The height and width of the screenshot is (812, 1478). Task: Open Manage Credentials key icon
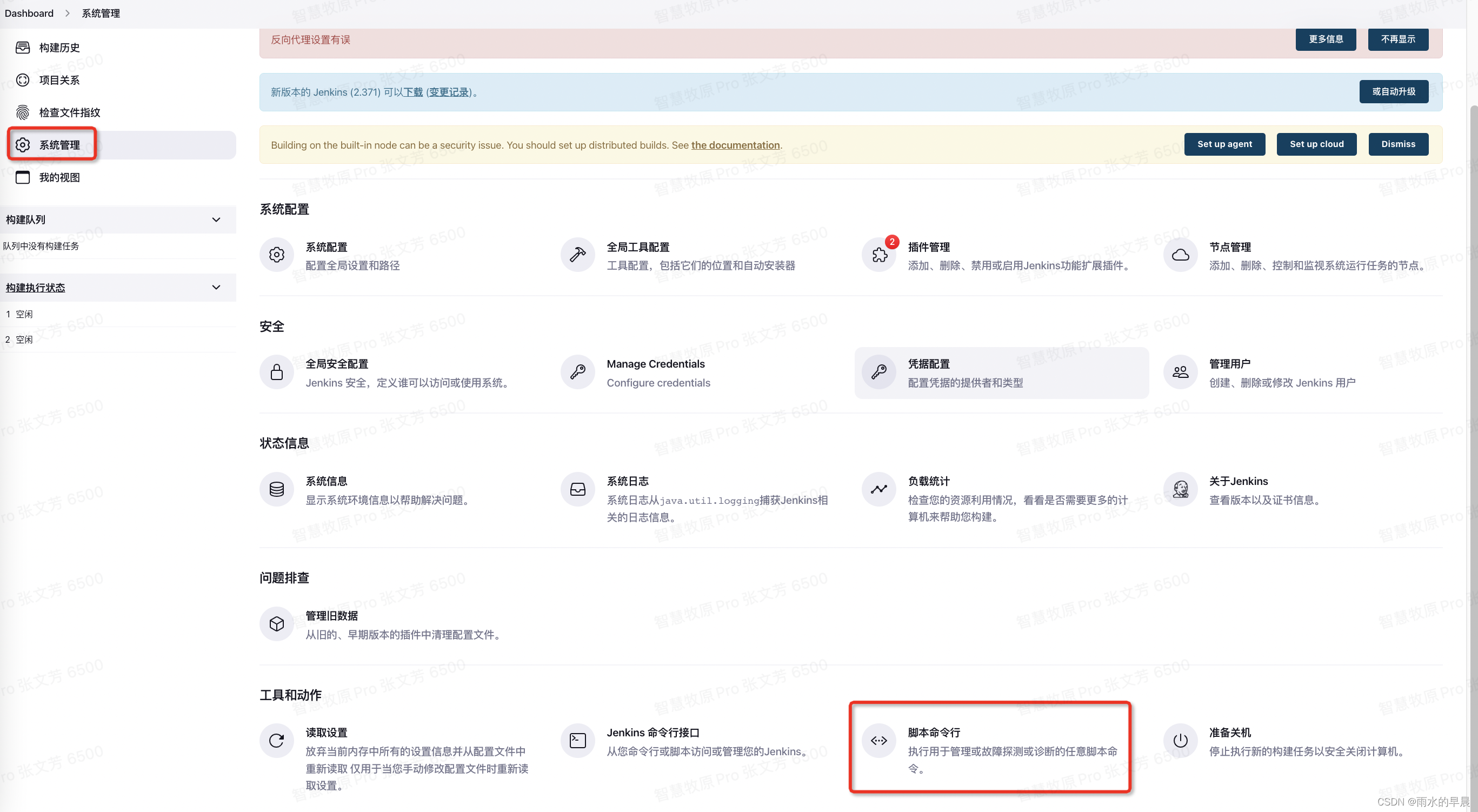click(x=577, y=372)
